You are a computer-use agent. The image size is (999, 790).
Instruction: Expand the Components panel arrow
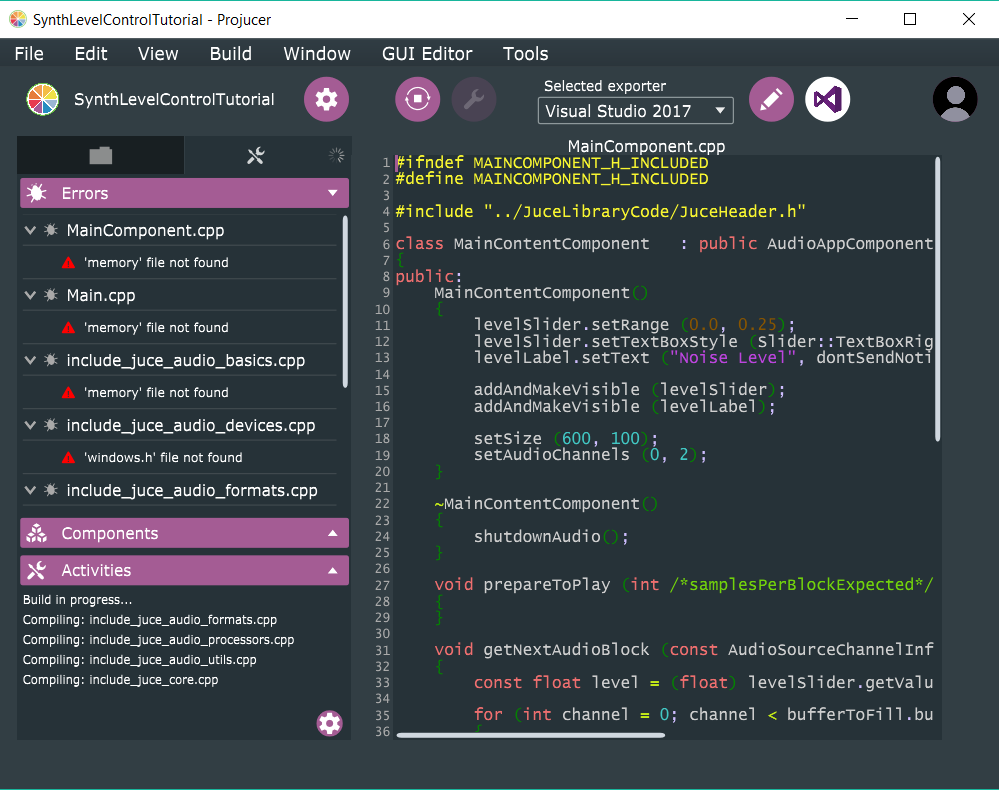333,533
